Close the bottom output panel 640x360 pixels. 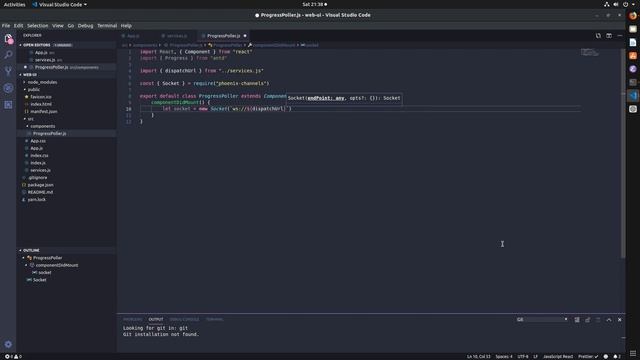(x=620, y=320)
